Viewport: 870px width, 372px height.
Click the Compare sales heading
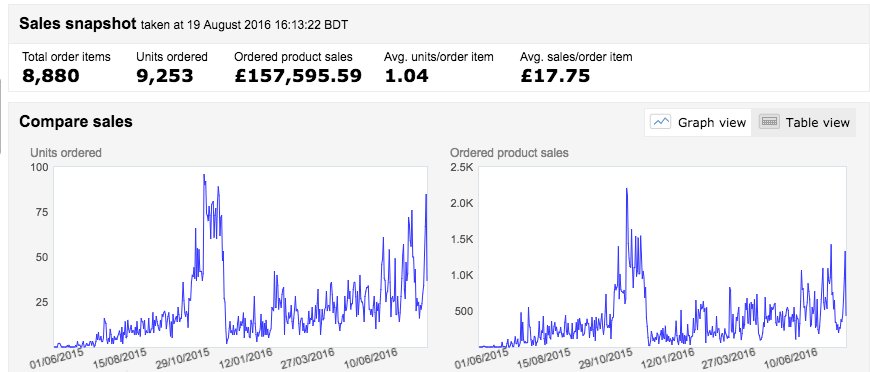(75, 121)
